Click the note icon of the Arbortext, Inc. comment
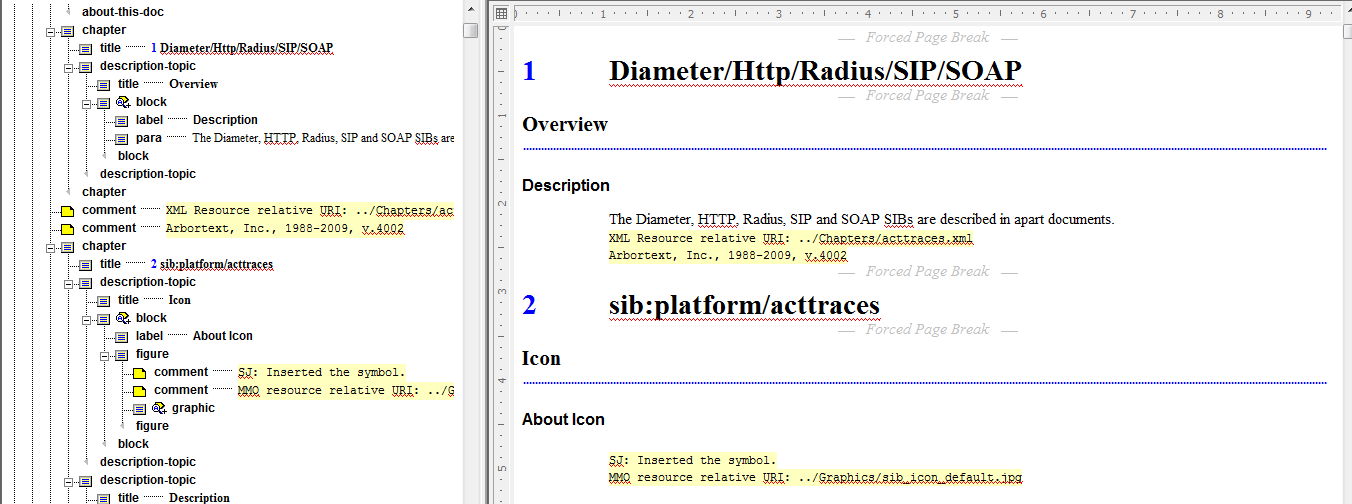This screenshot has width=1352, height=504. point(68,228)
